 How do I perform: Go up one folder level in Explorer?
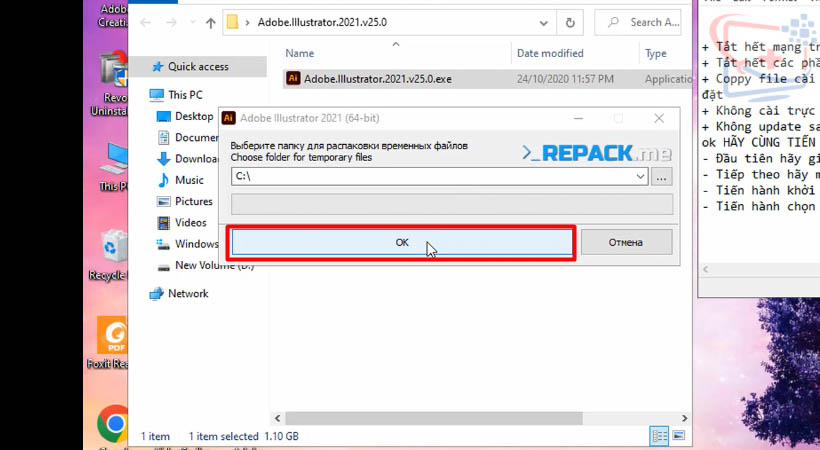click(211, 22)
